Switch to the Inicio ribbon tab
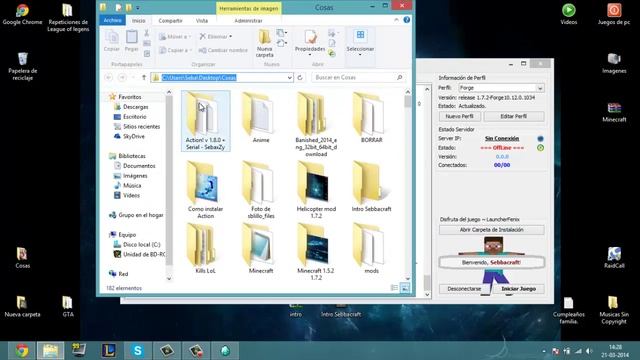 tap(138, 20)
